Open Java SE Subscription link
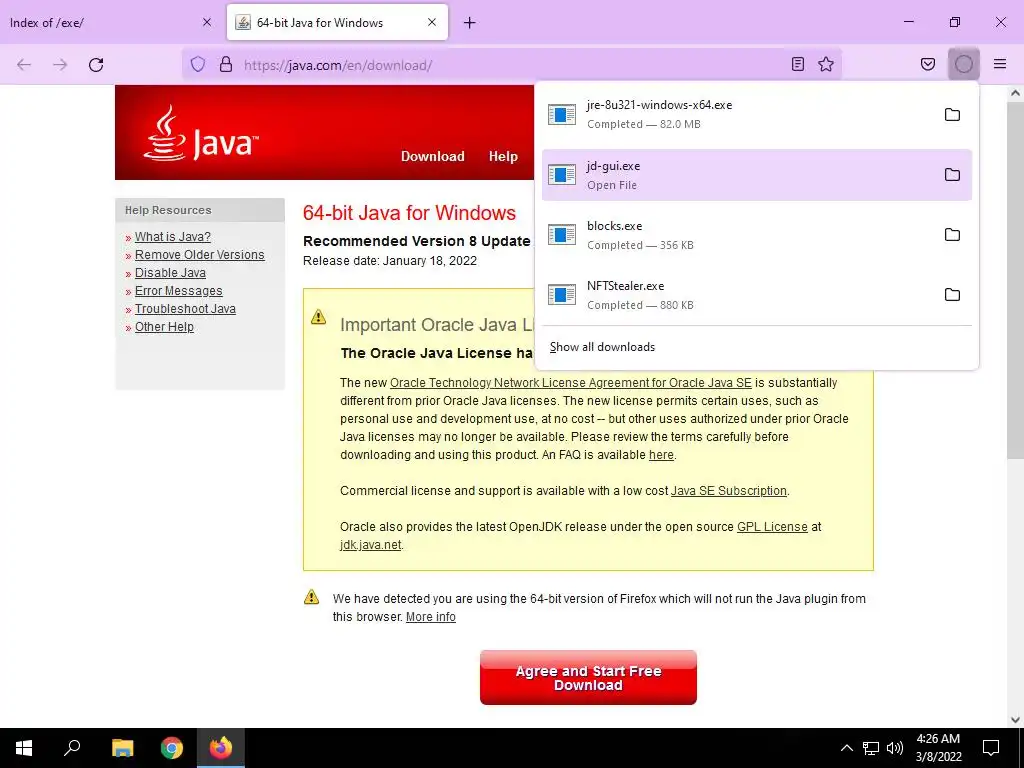 [x=728, y=490]
